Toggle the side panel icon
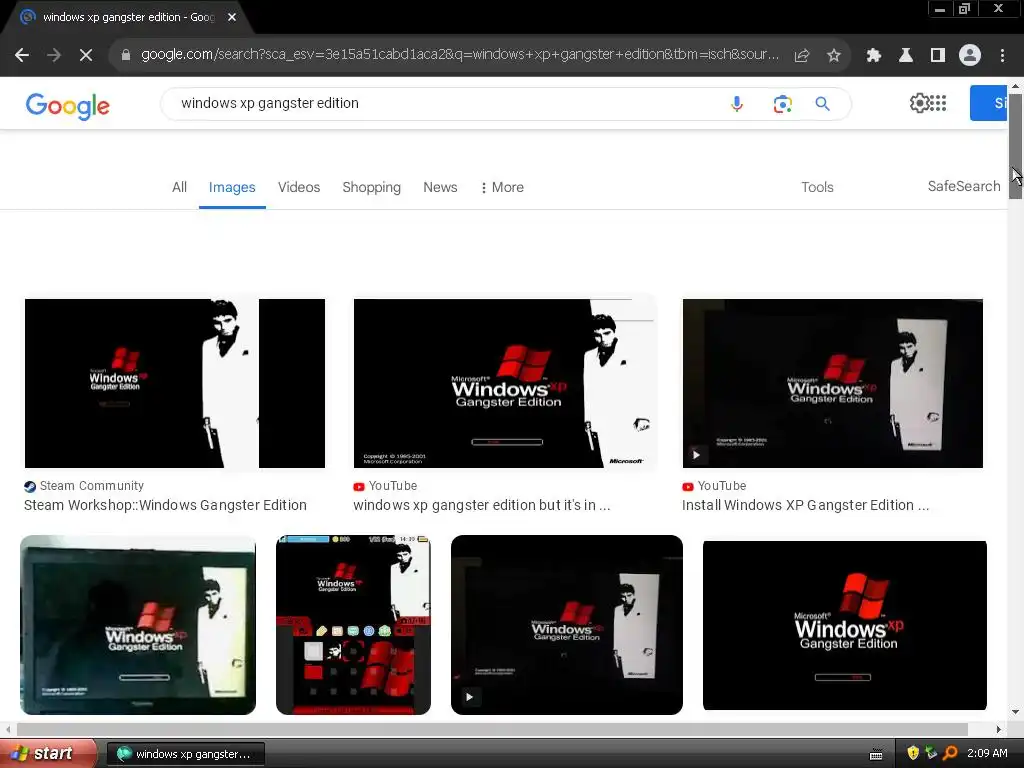The height and width of the screenshot is (768, 1024). tap(937, 56)
